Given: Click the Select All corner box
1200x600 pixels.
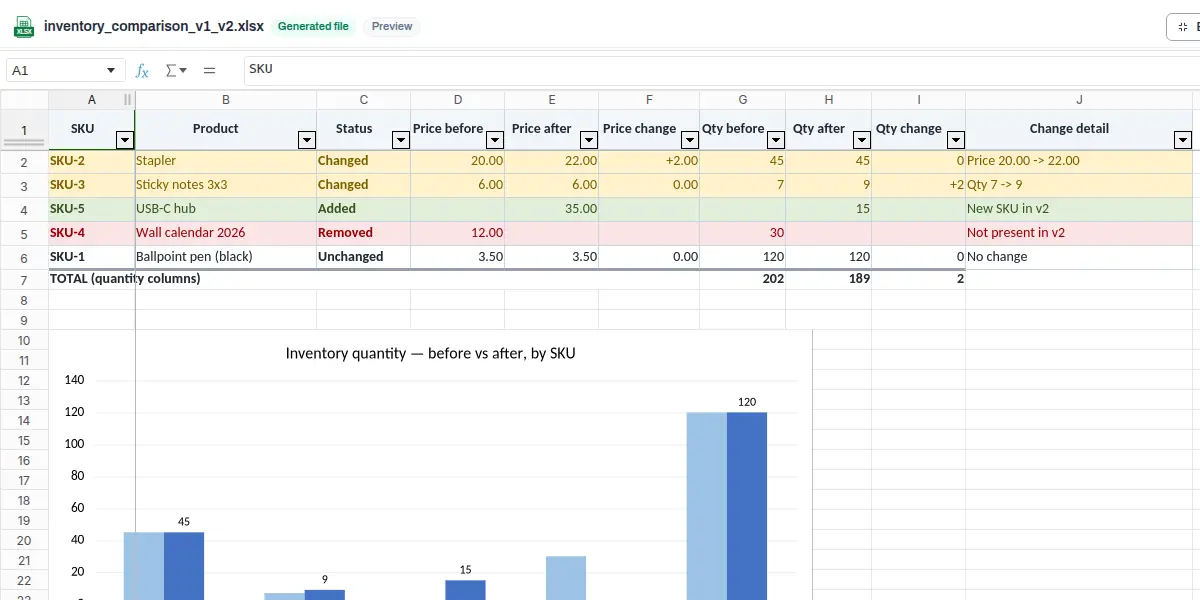Looking at the screenshot, I should pyautogui.click(x=24, y=100).
